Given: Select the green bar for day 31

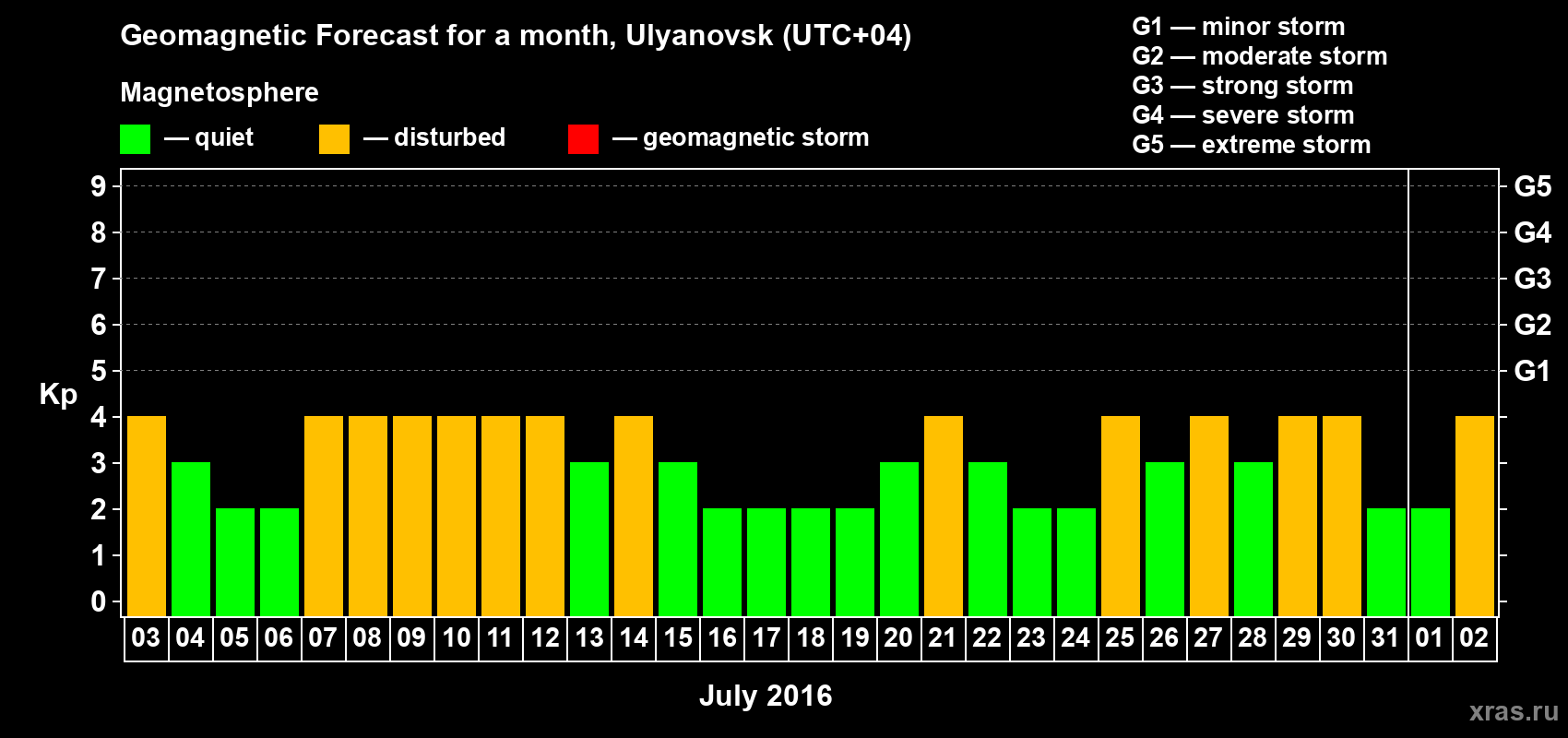Looking at the screenshot, I should (1386, 563).
